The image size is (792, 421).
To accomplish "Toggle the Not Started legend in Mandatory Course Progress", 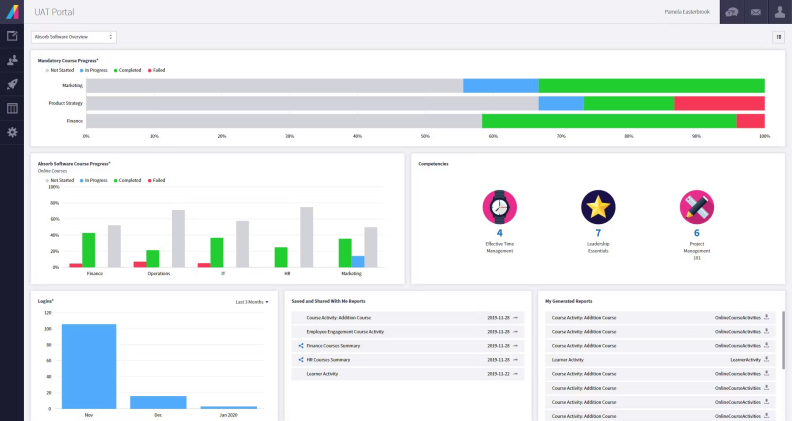I will (x=58, y=70).
